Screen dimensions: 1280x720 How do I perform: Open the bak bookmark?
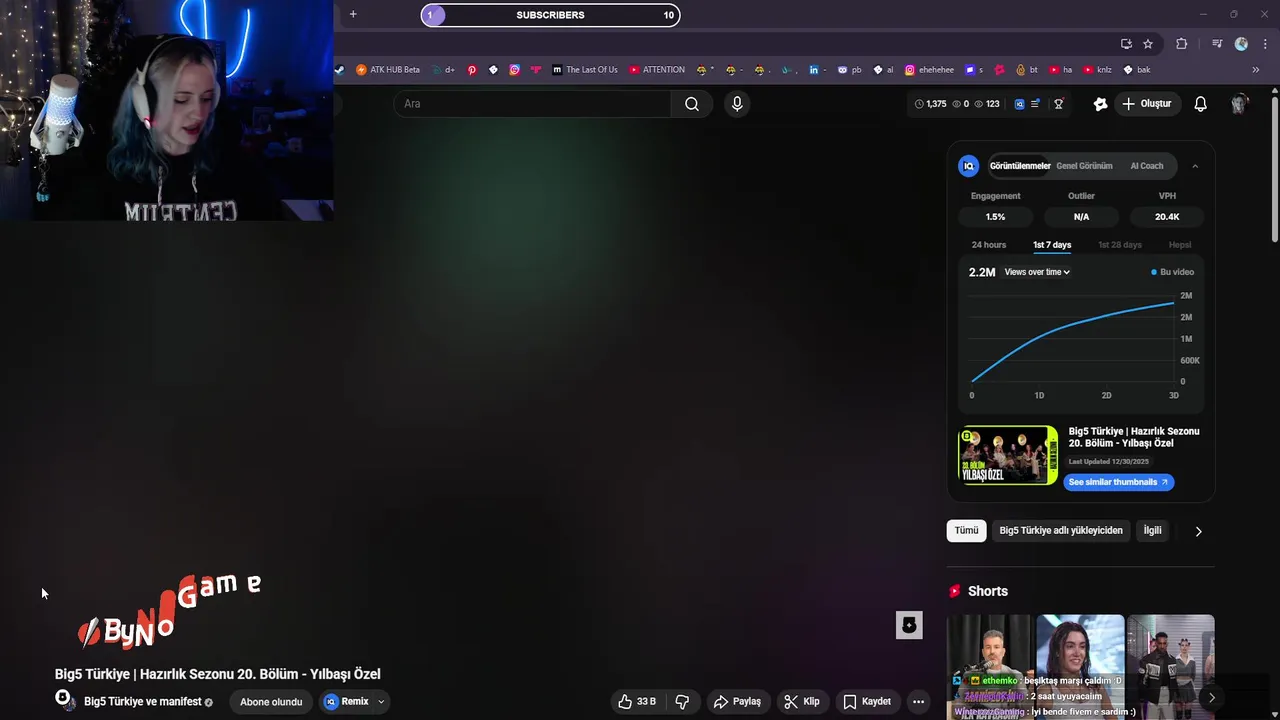[1137, 70]
